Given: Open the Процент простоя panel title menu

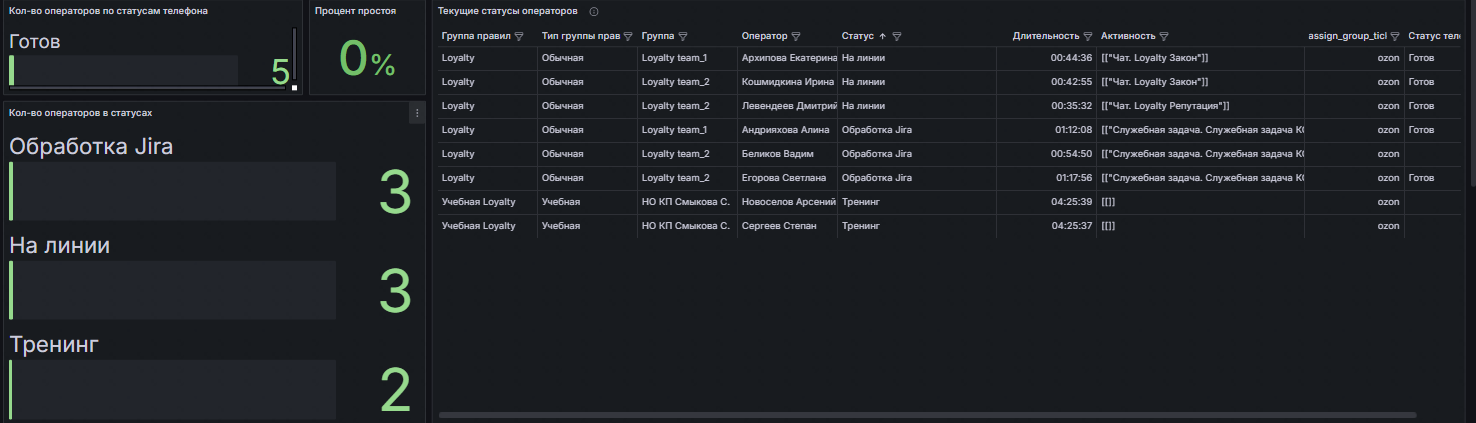Looking at the screenshot, I should click(x=355, y=11).
